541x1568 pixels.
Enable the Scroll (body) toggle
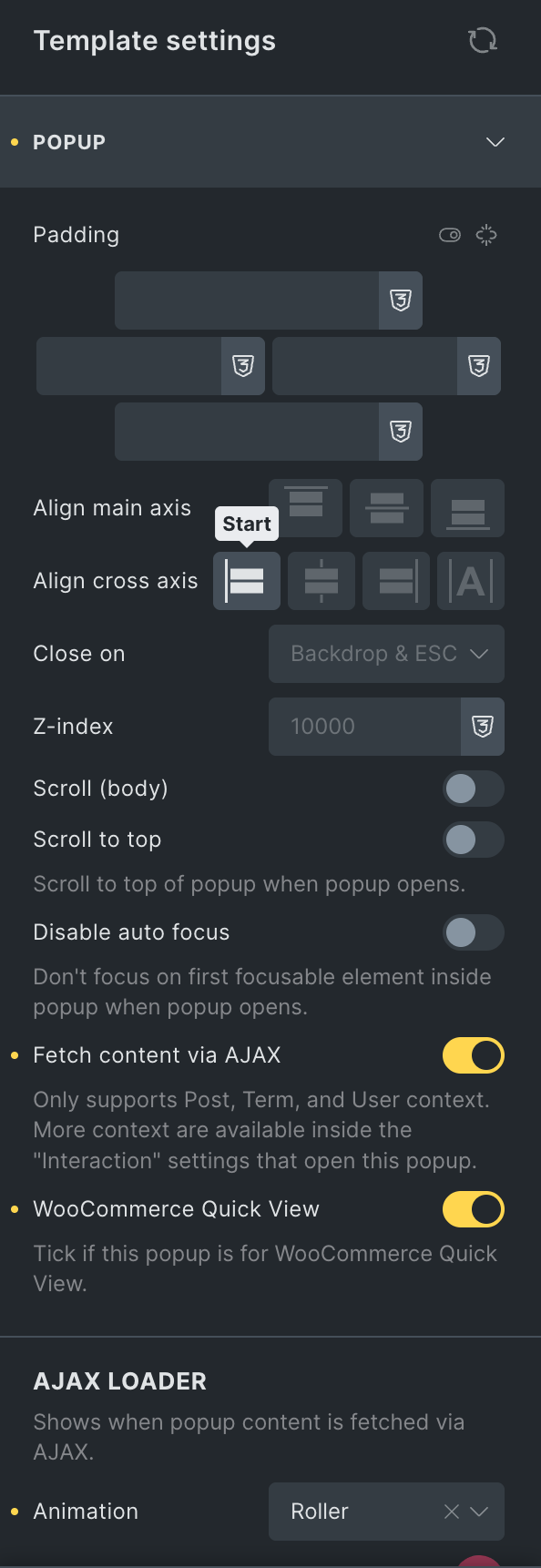coord(474,789)
